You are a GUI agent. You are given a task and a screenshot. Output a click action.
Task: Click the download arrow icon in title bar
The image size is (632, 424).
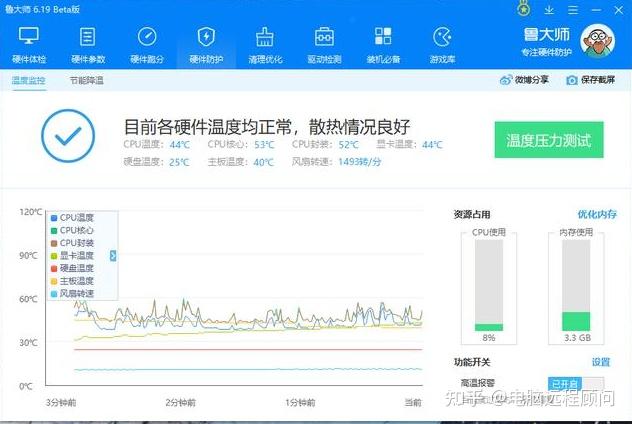[549, 10]
